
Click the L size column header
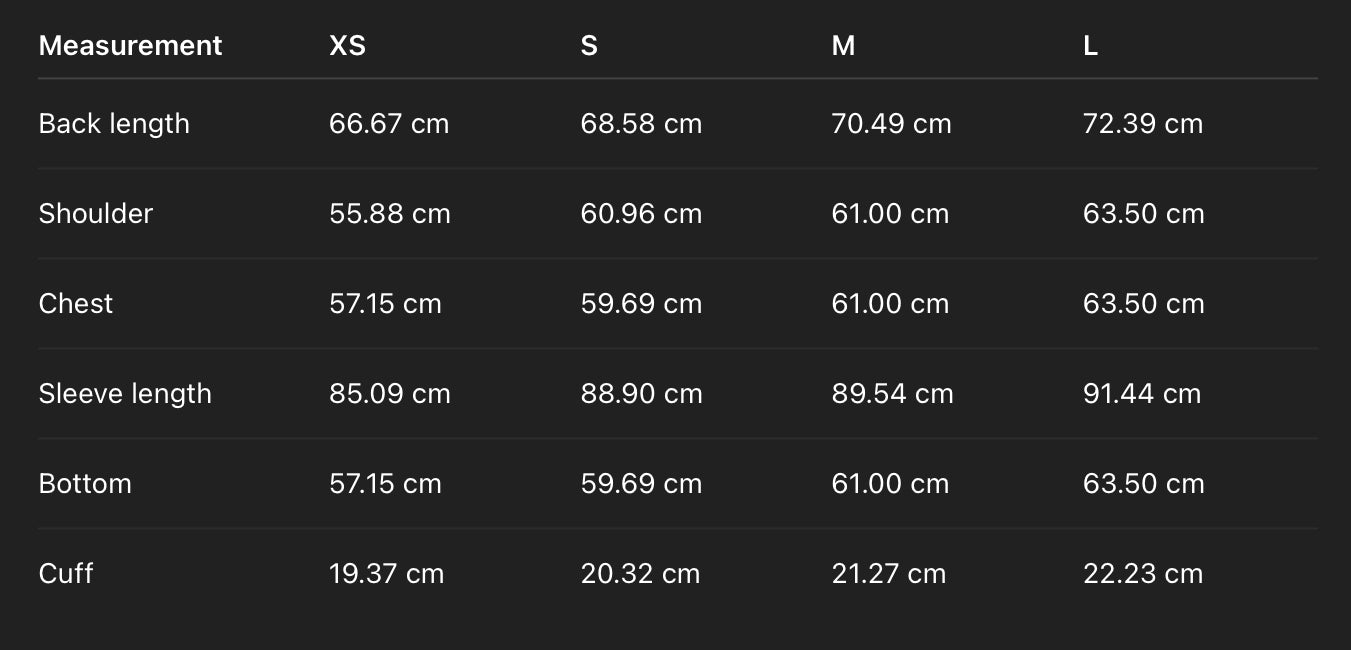[1090, 46]
